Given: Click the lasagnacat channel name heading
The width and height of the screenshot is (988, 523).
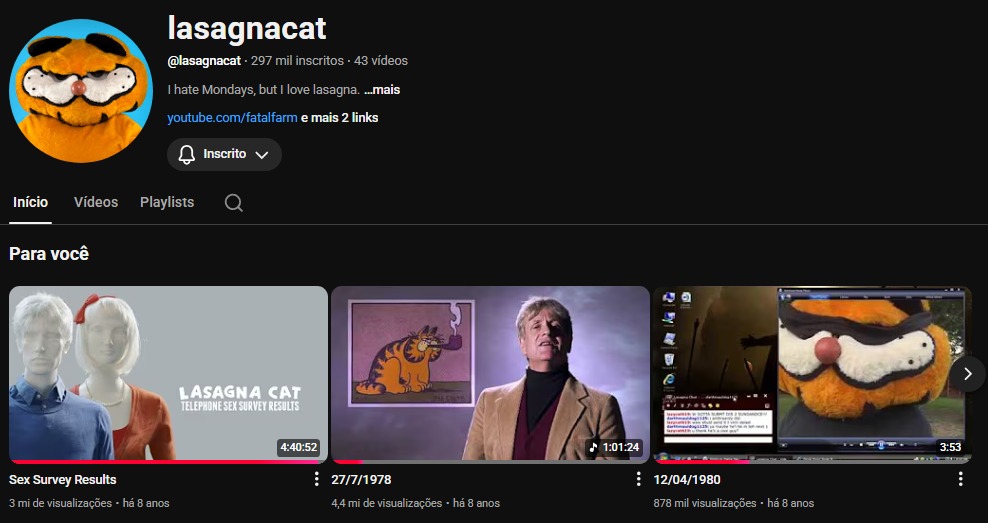Looking at the screenshot, I should click(246, 28).
